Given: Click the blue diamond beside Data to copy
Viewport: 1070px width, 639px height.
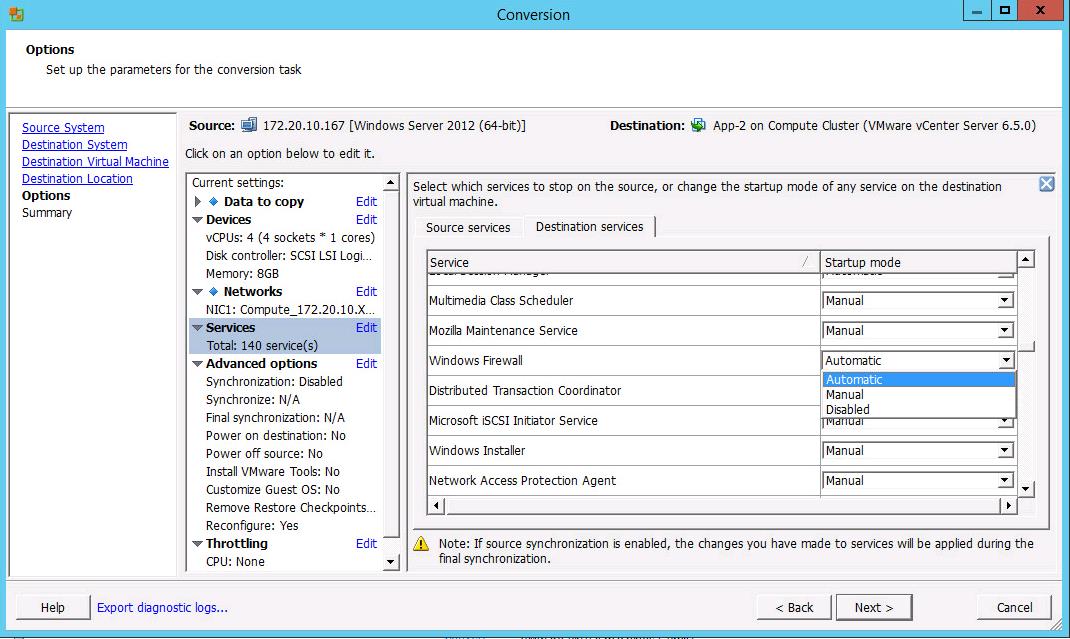Looking at the screenshot, I should (x=214, y=201).
